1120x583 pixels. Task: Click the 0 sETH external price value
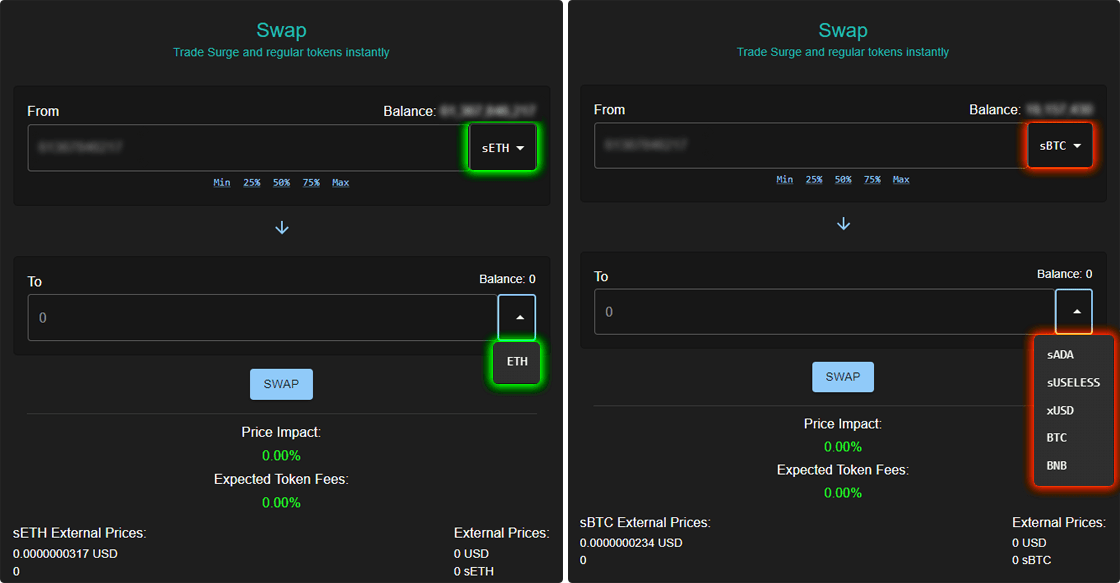(474, 572)
